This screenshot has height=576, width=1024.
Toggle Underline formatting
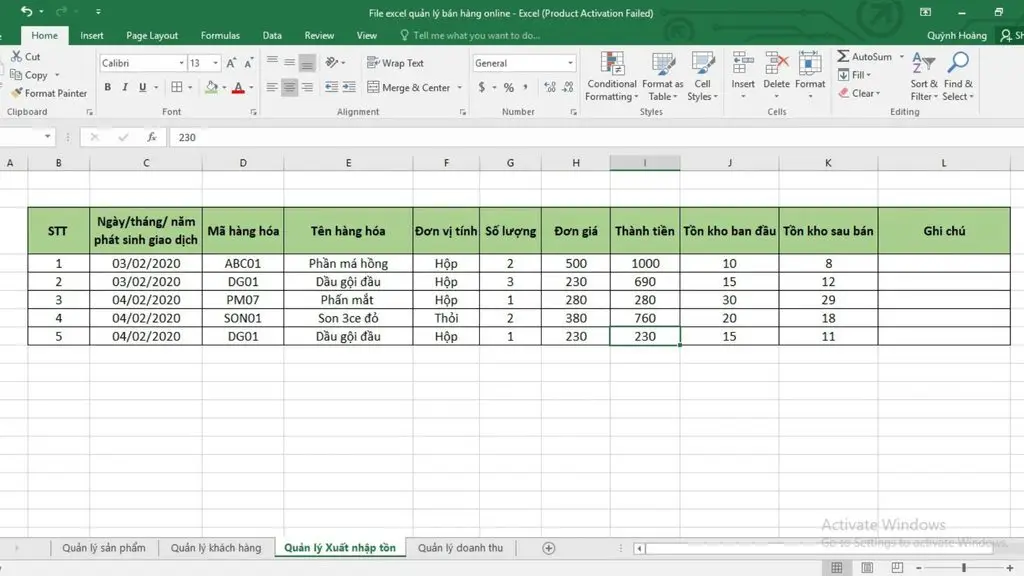[x=142, y=87]
